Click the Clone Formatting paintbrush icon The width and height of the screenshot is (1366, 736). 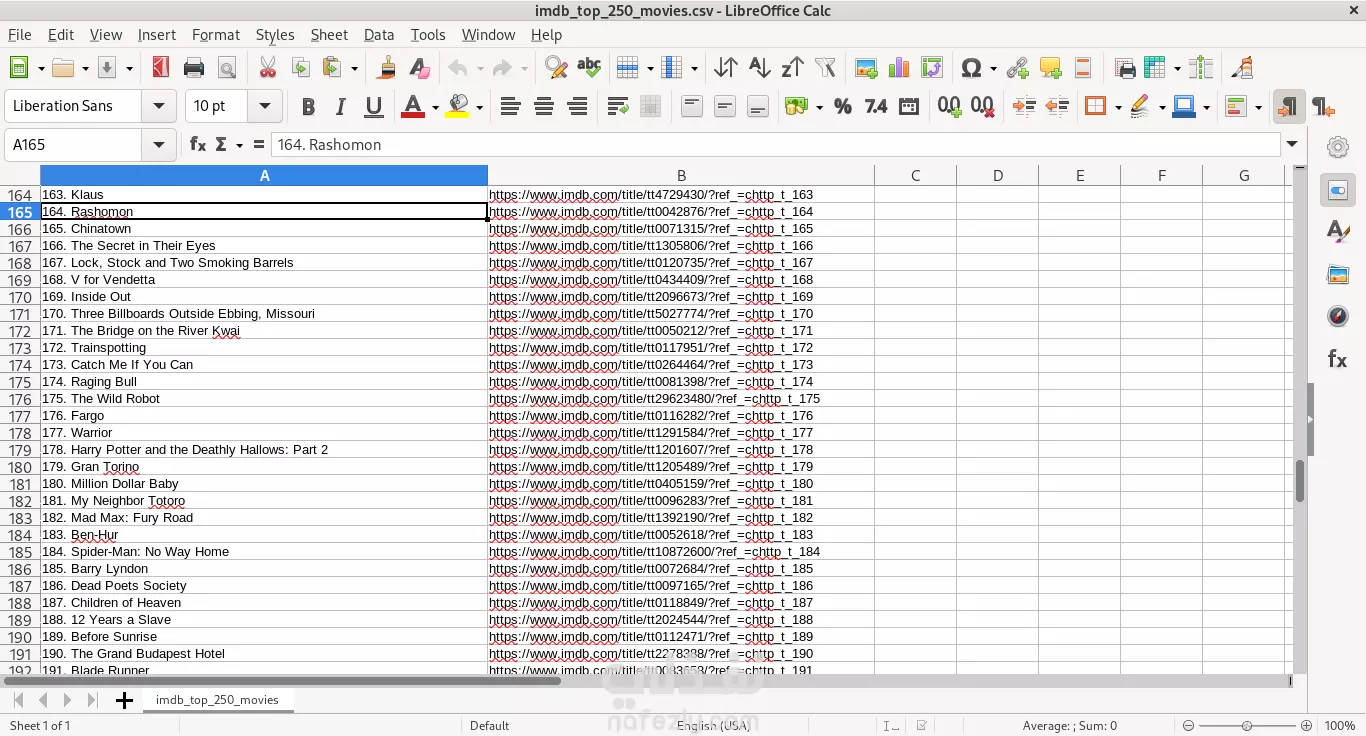pyautogui.click(x=386, y=68)
